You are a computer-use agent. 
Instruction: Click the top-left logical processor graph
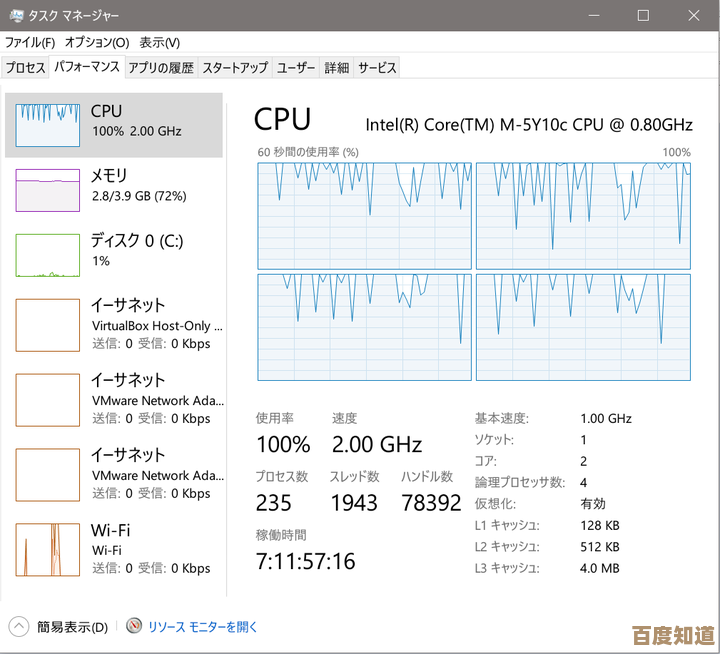tap(365, 216)
